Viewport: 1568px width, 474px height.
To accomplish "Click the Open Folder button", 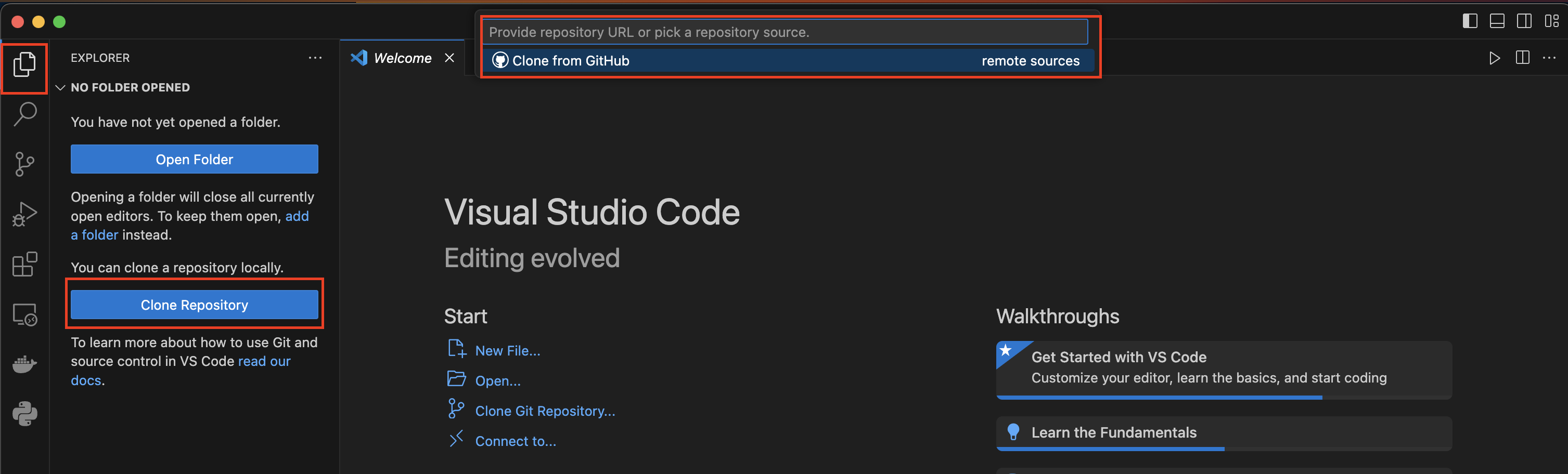I will point(194,160).
